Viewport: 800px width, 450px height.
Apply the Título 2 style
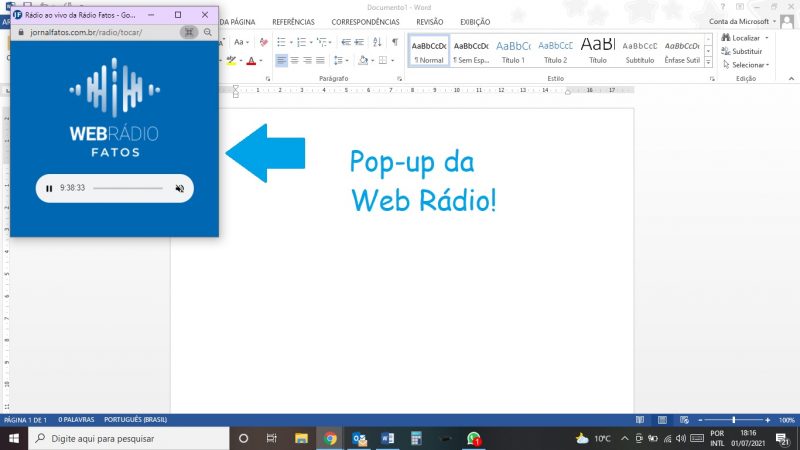(x=556, y=51)
